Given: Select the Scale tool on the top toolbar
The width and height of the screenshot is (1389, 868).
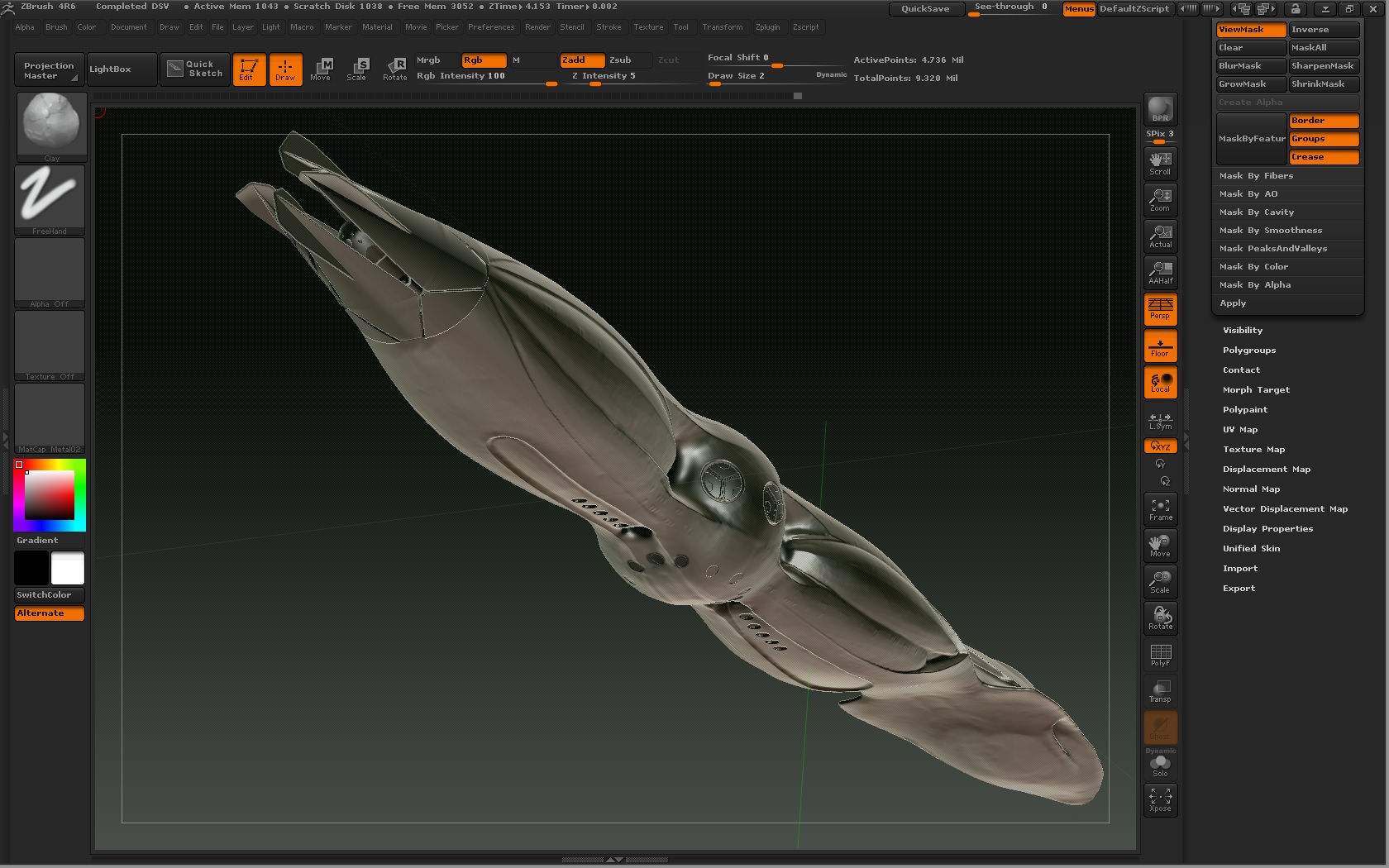Looking at the screenshot, I should [x=358, y=69].
